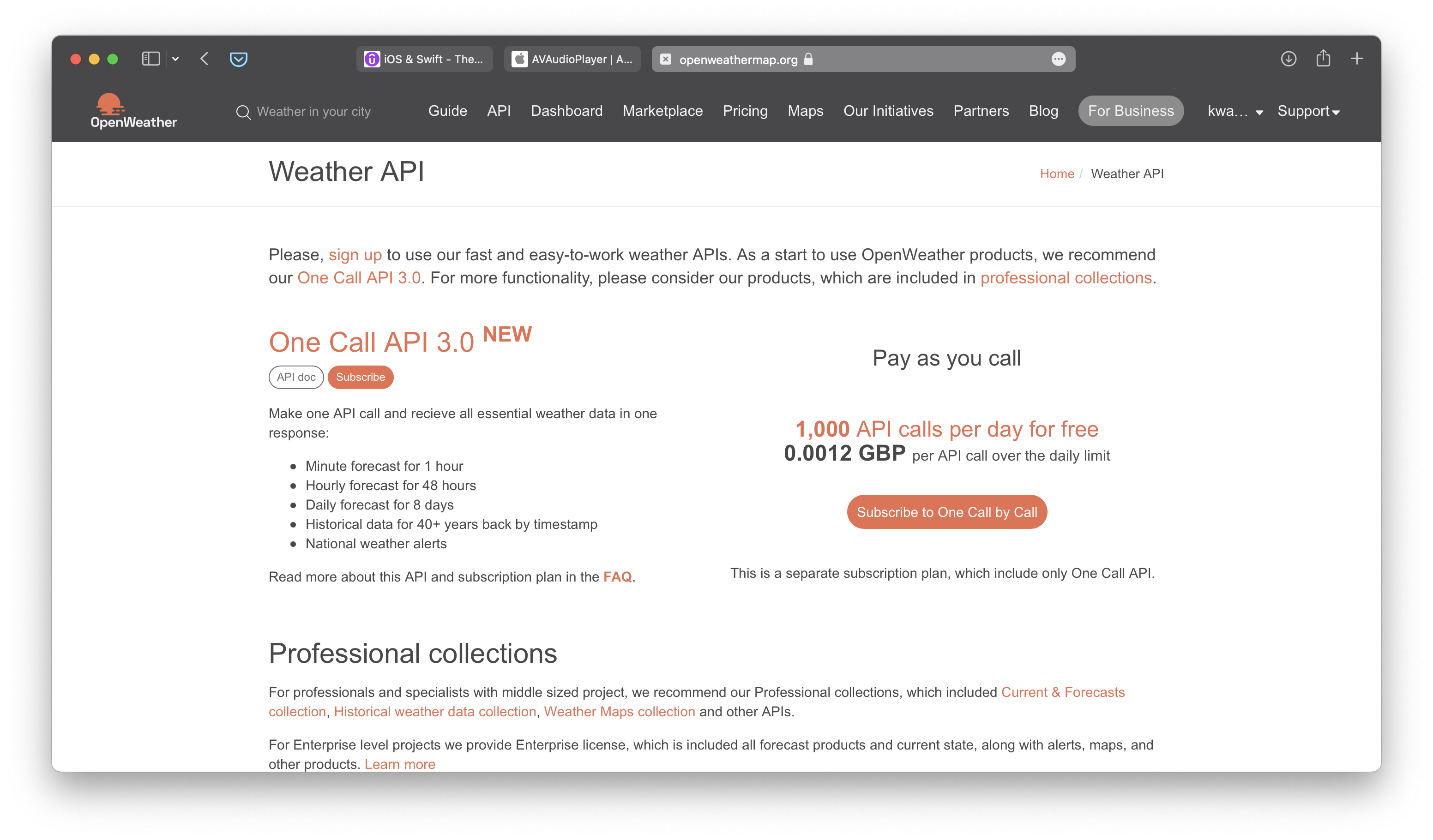
Task: Open the API doc button
Action: (x=296, y=378)
